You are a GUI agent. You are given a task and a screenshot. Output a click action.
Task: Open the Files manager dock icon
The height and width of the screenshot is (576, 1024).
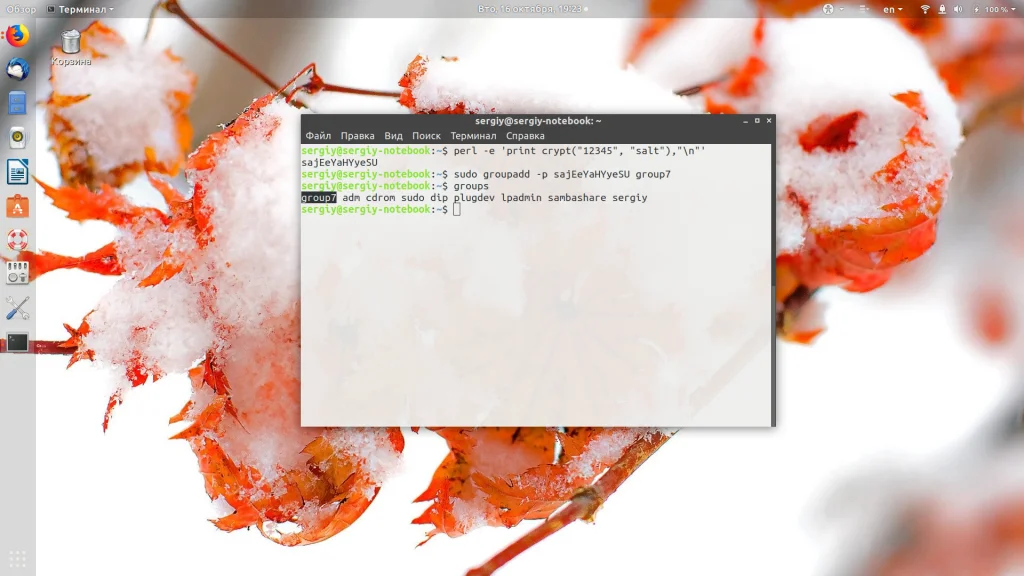[x=18, y=103]
